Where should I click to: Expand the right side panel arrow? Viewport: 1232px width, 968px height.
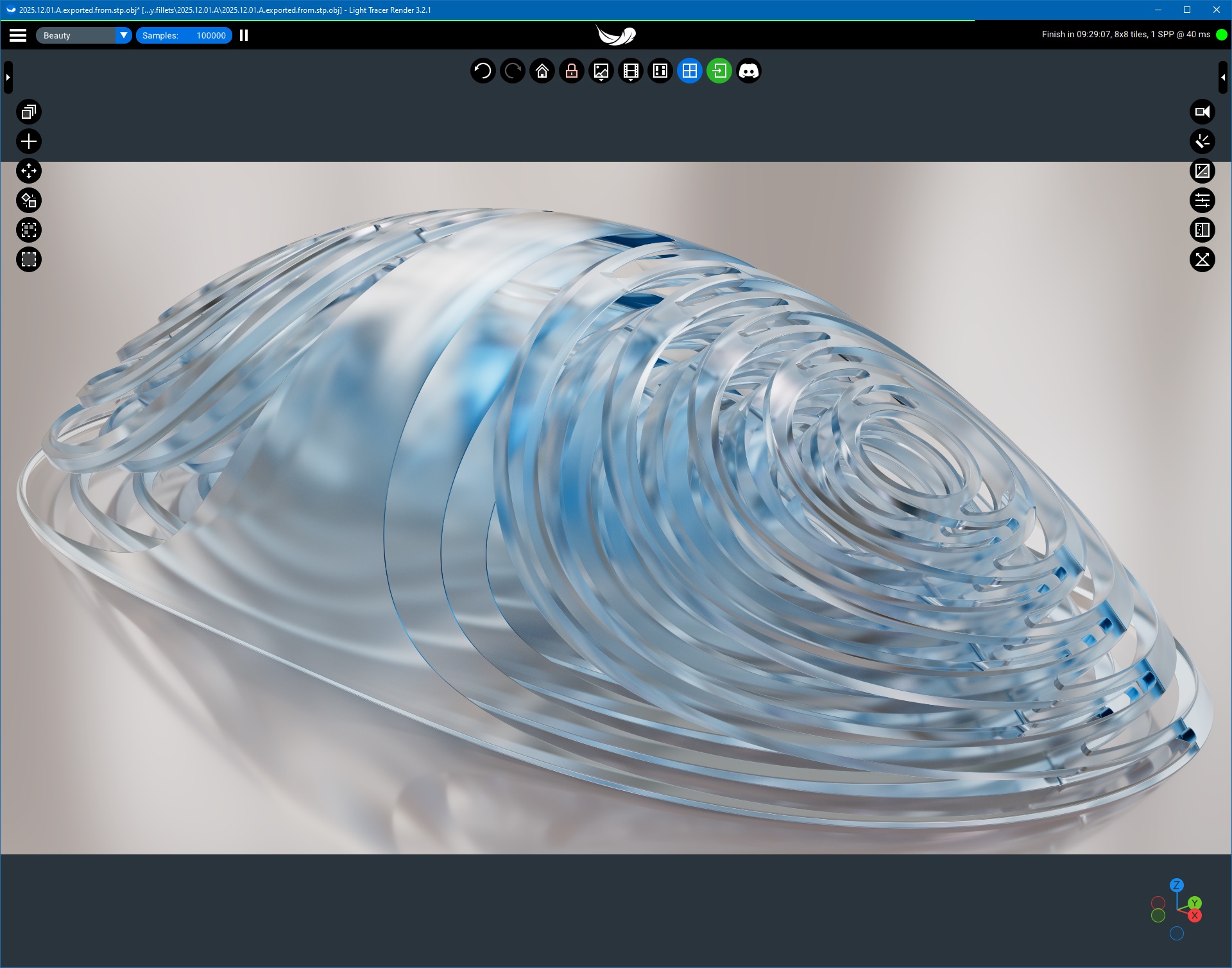[x=1223, y=77]
